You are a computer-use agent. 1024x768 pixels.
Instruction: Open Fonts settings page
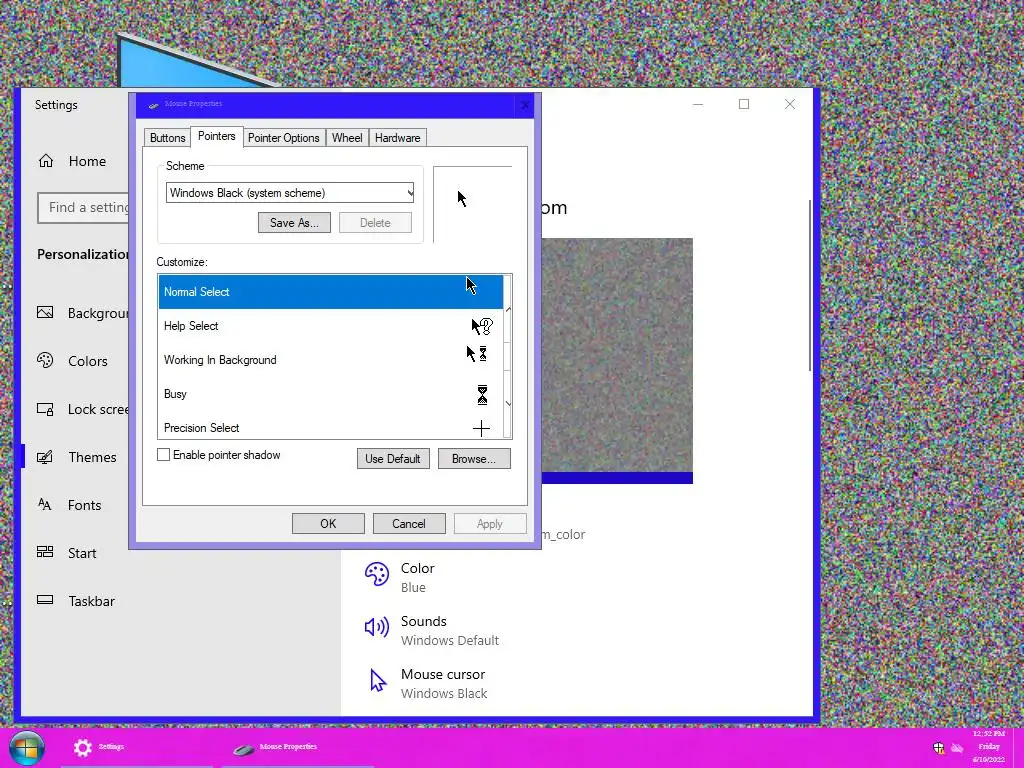tap(76, 505)
